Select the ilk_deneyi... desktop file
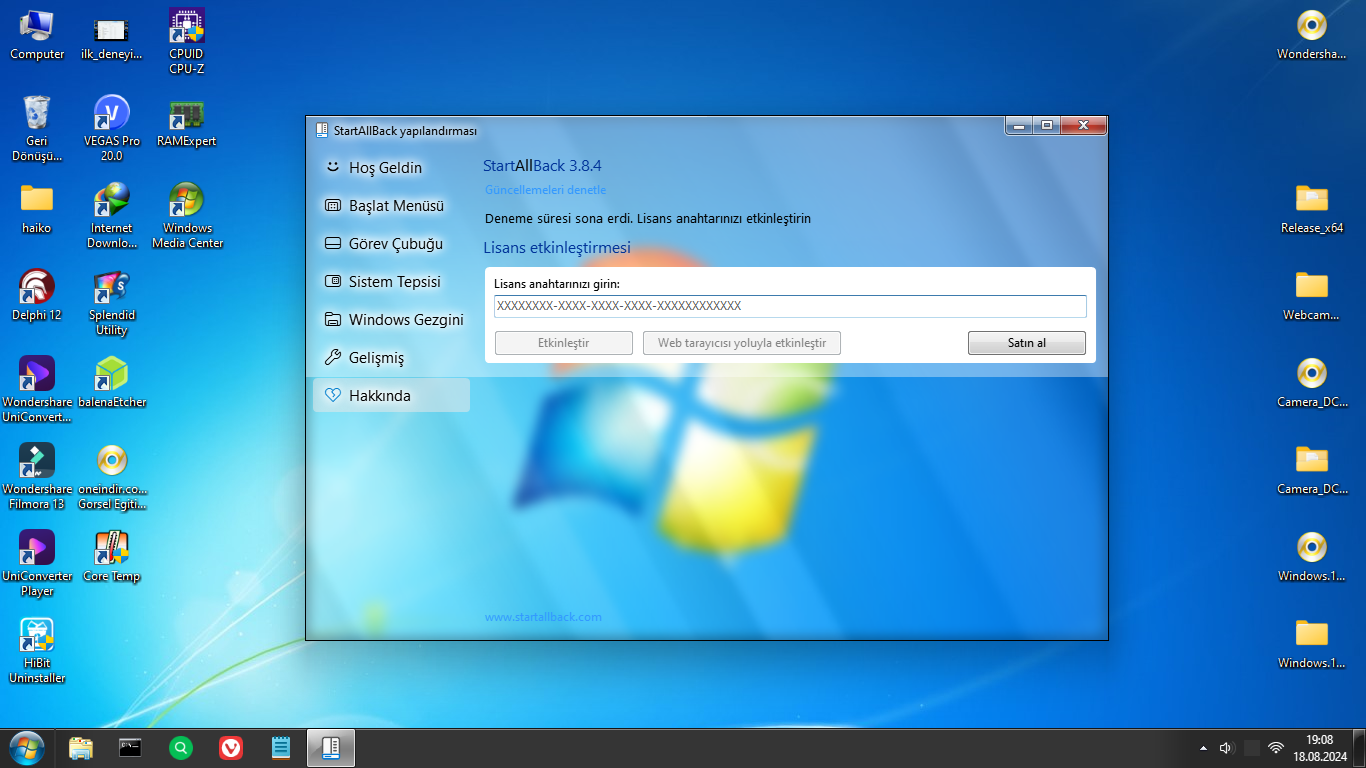1366x768 pixels. pyautogui.click(x=112, y=36)
